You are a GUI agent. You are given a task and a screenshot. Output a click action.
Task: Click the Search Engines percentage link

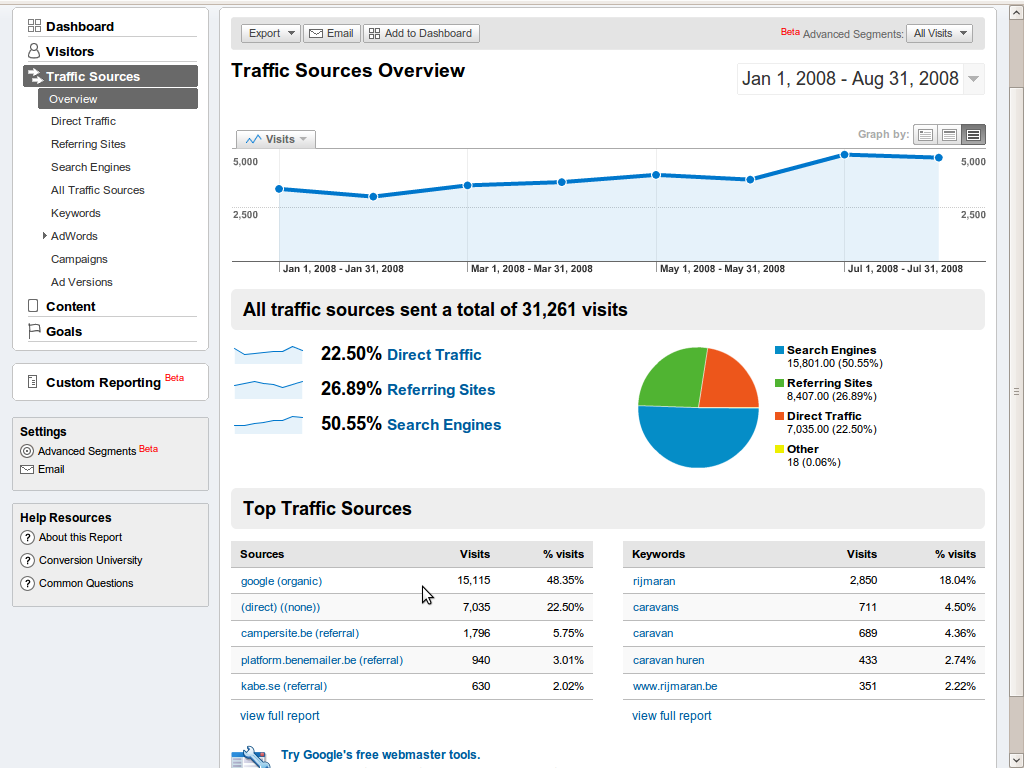click(x=444, y=425)
